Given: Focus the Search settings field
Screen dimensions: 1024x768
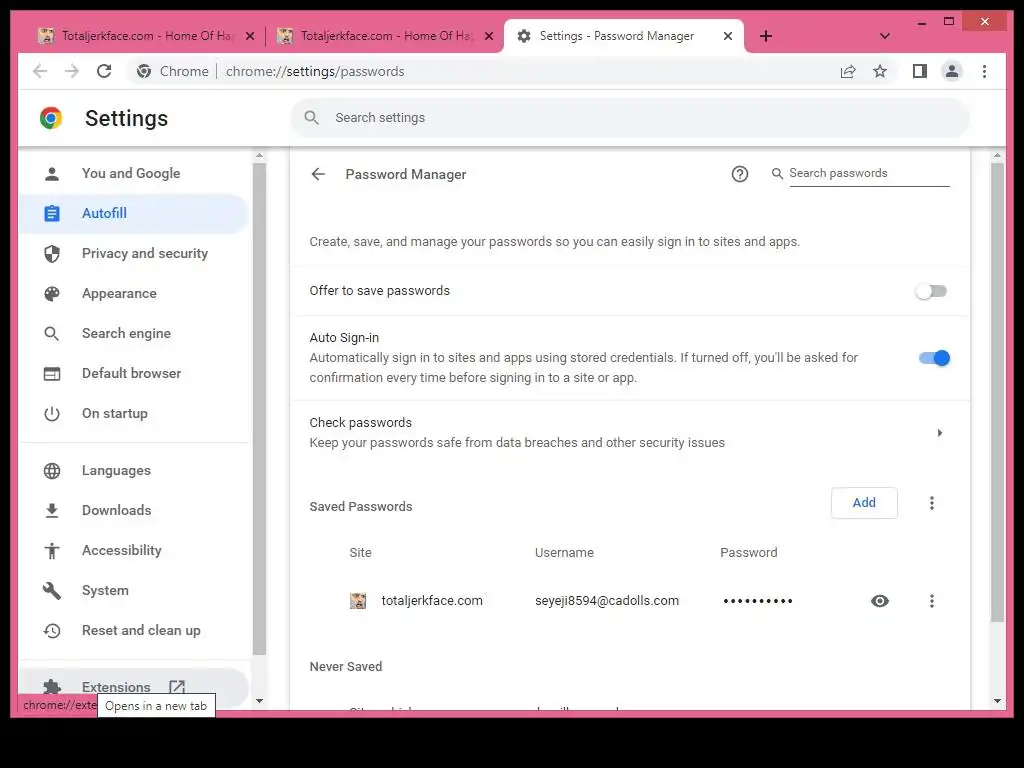Looking at the screenshot, I should click(x=630, y=118).
